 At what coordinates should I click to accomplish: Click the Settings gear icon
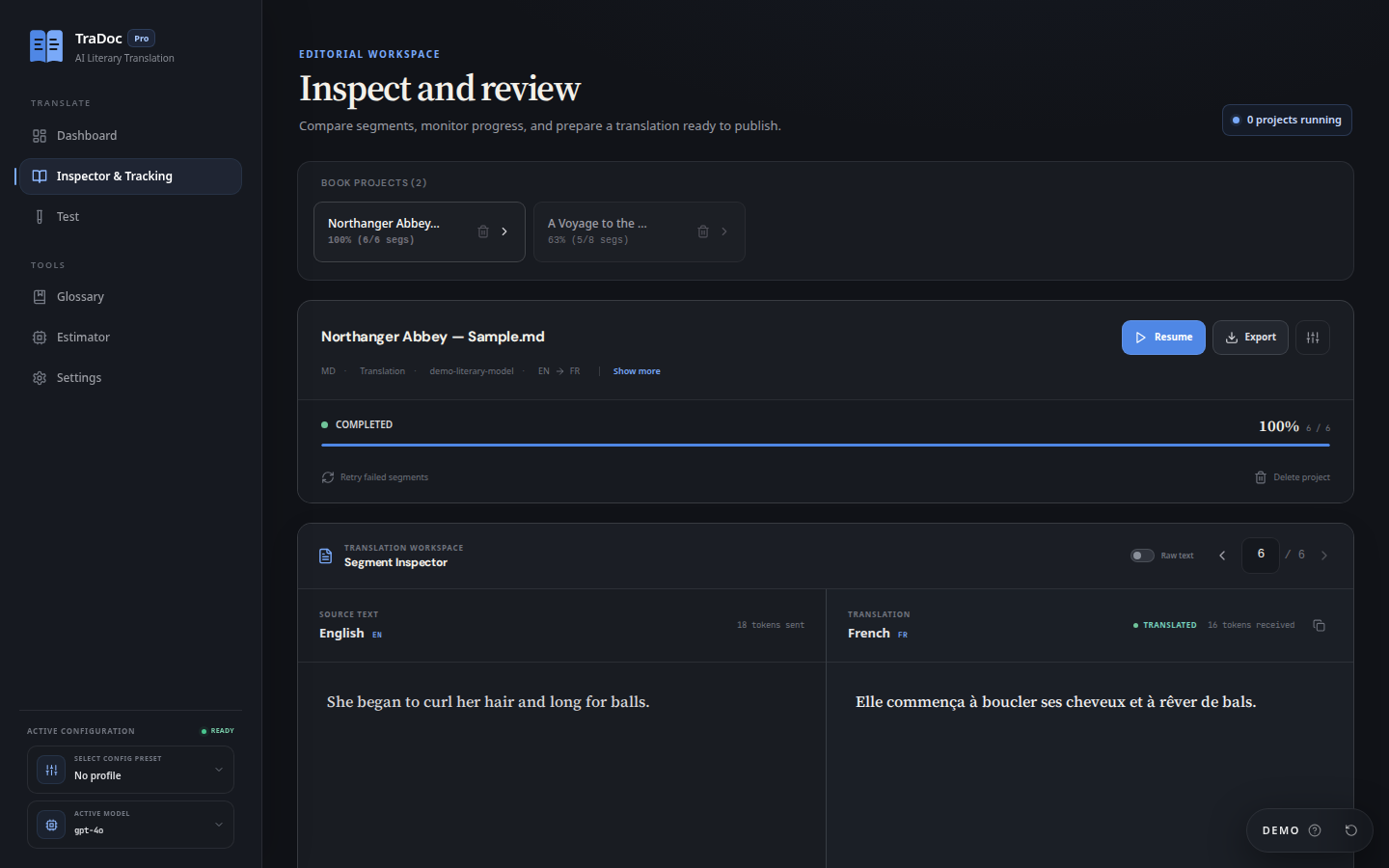(40, 378)
